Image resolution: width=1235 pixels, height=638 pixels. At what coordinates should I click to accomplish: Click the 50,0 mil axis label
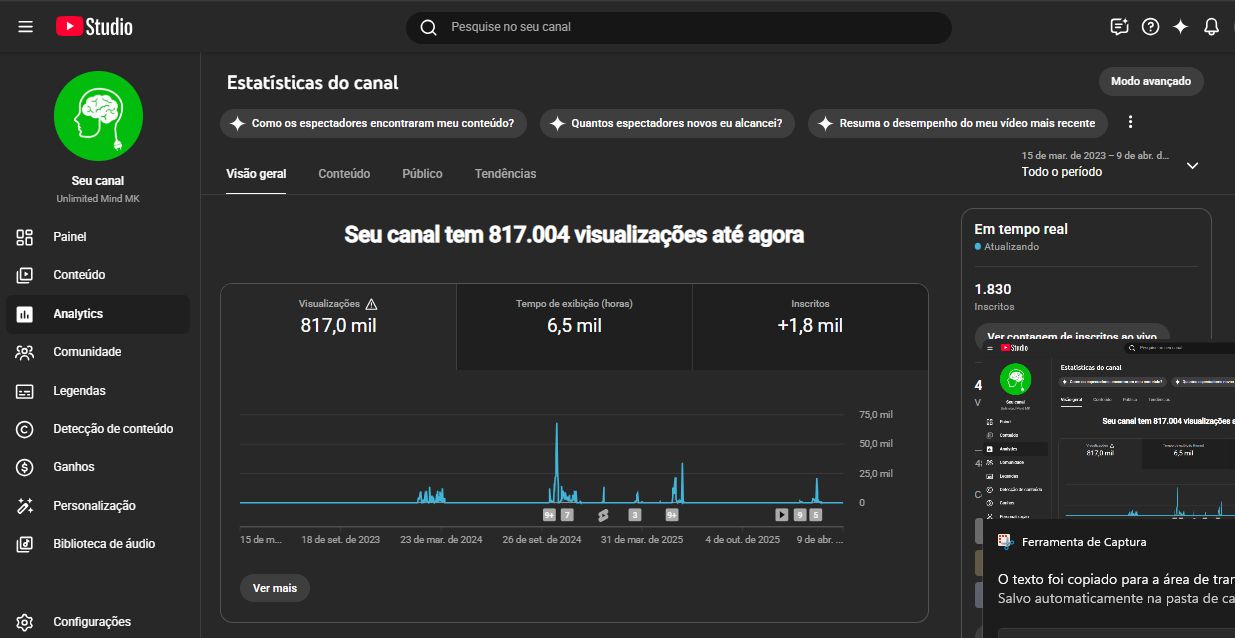[x=876, y=443]
